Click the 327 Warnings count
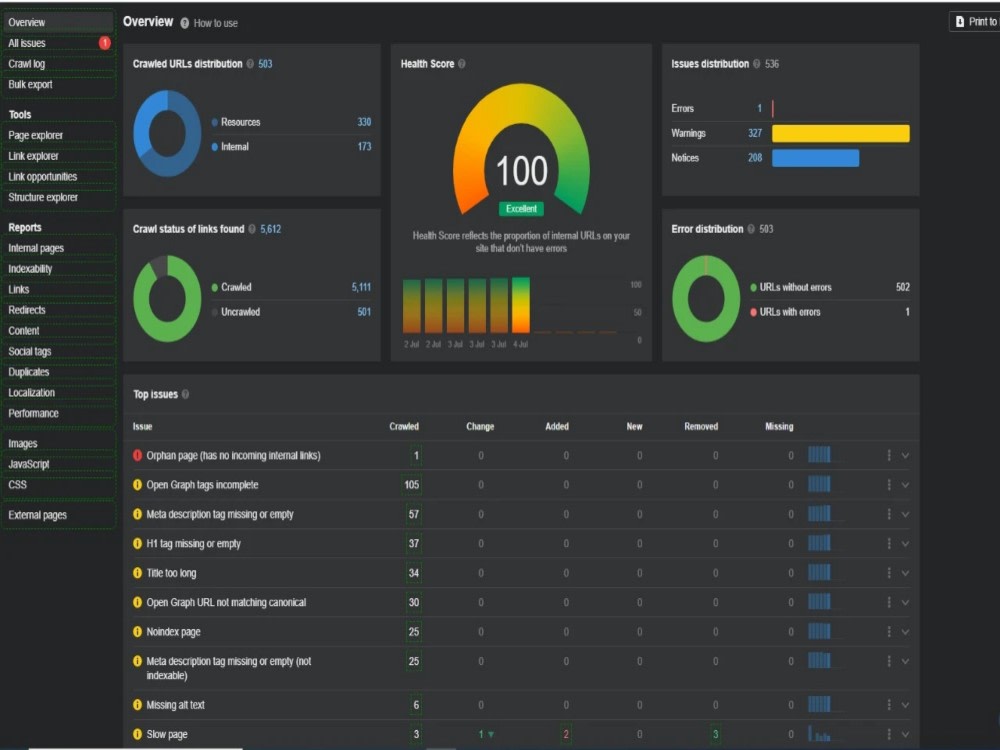 [755, 133]
